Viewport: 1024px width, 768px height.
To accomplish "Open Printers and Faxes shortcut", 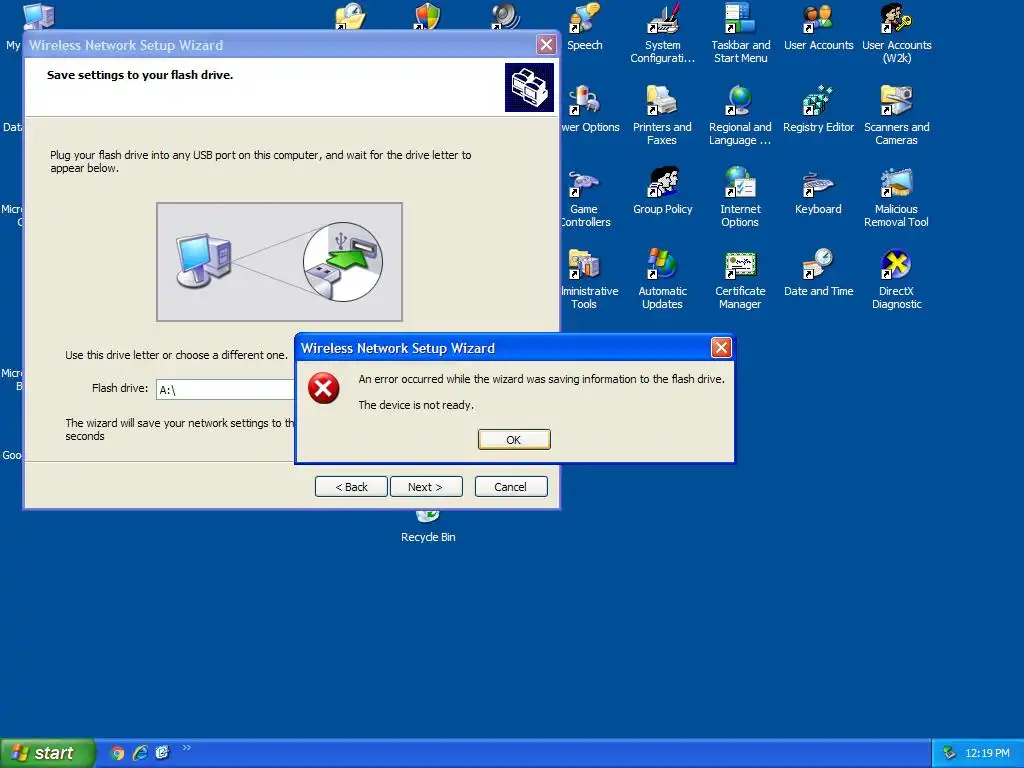I will pos(662,115).
